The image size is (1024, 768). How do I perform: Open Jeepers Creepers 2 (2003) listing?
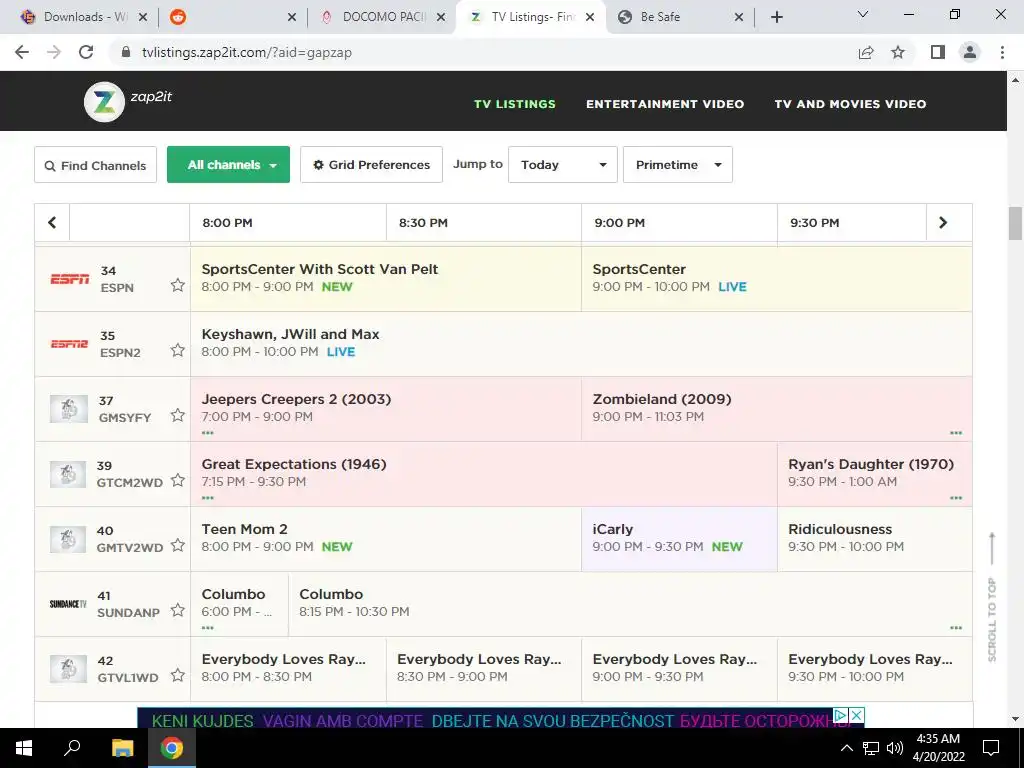[385, 409]
